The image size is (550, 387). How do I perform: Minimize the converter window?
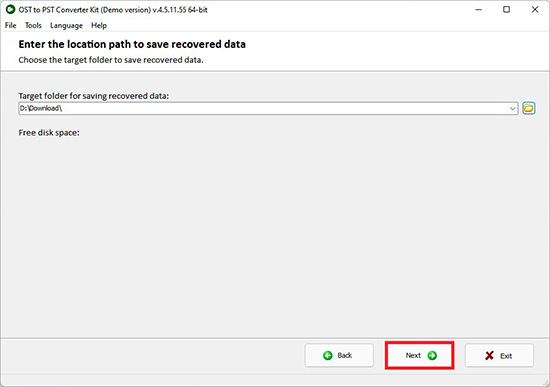point(478,9)
